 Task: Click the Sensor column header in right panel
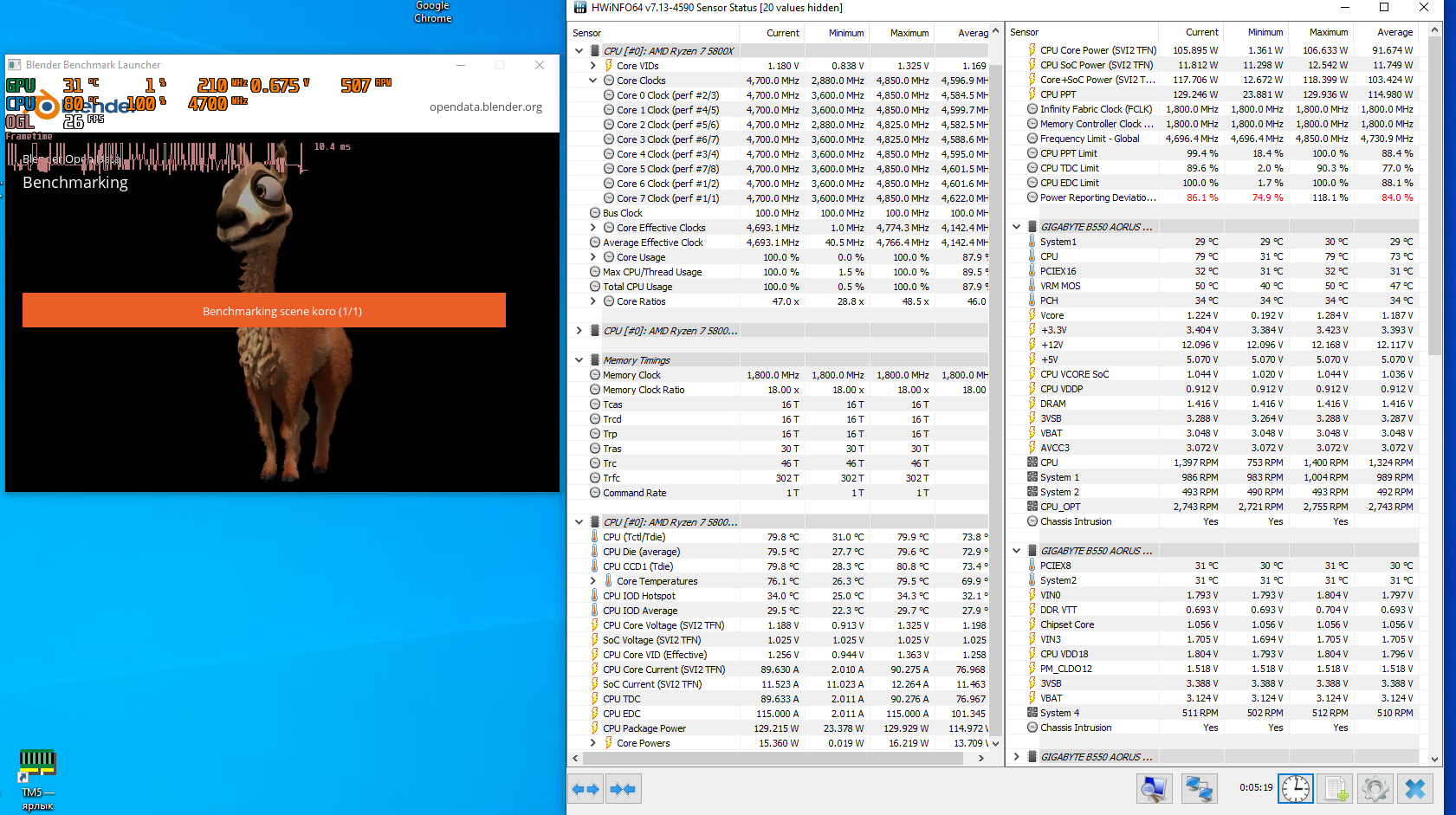click(1082, 32)
